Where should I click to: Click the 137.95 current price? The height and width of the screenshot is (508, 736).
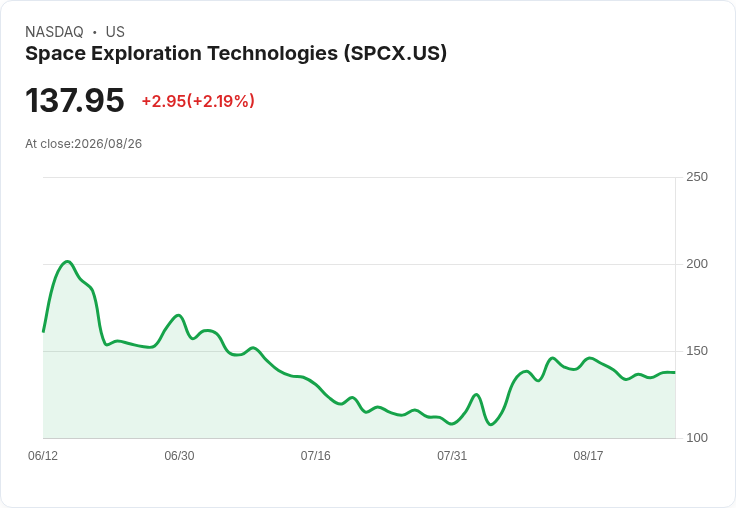75,100
